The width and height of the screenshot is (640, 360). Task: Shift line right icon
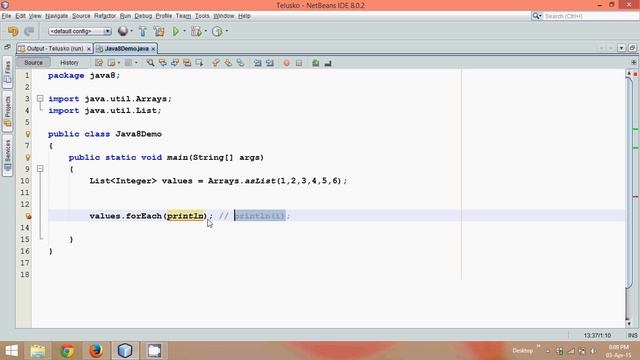pos(269,63)
